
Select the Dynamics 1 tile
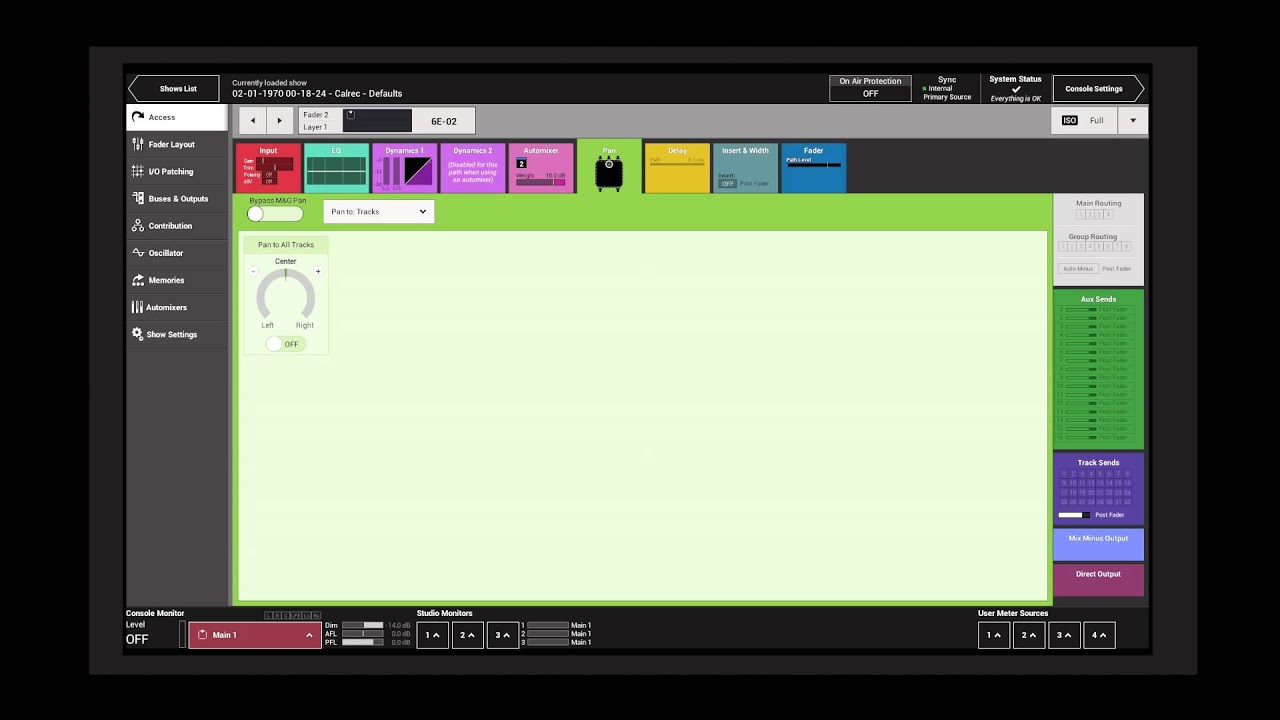[404, 168]
